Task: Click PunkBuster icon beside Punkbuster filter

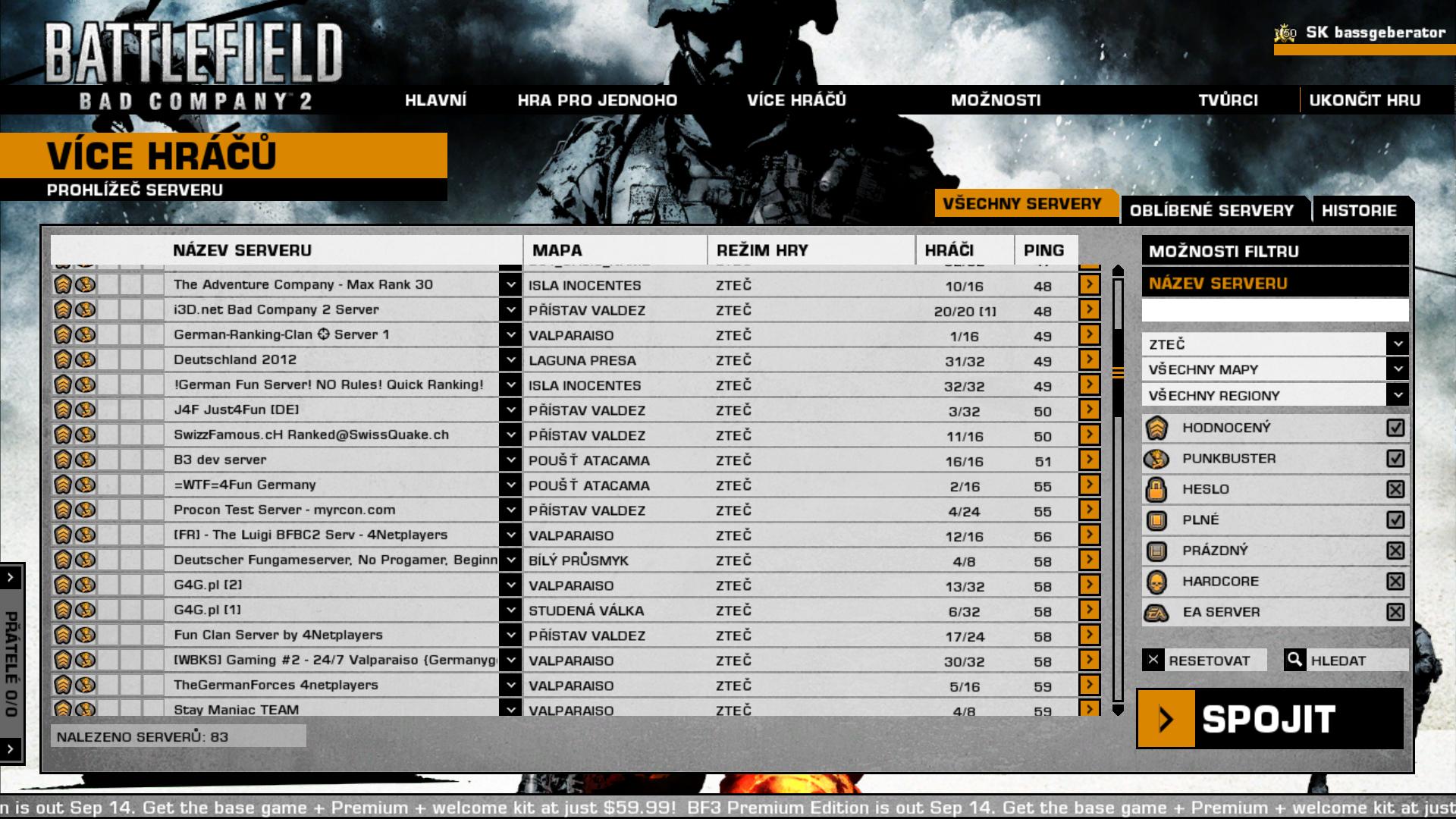Action: pos(1156,459)
